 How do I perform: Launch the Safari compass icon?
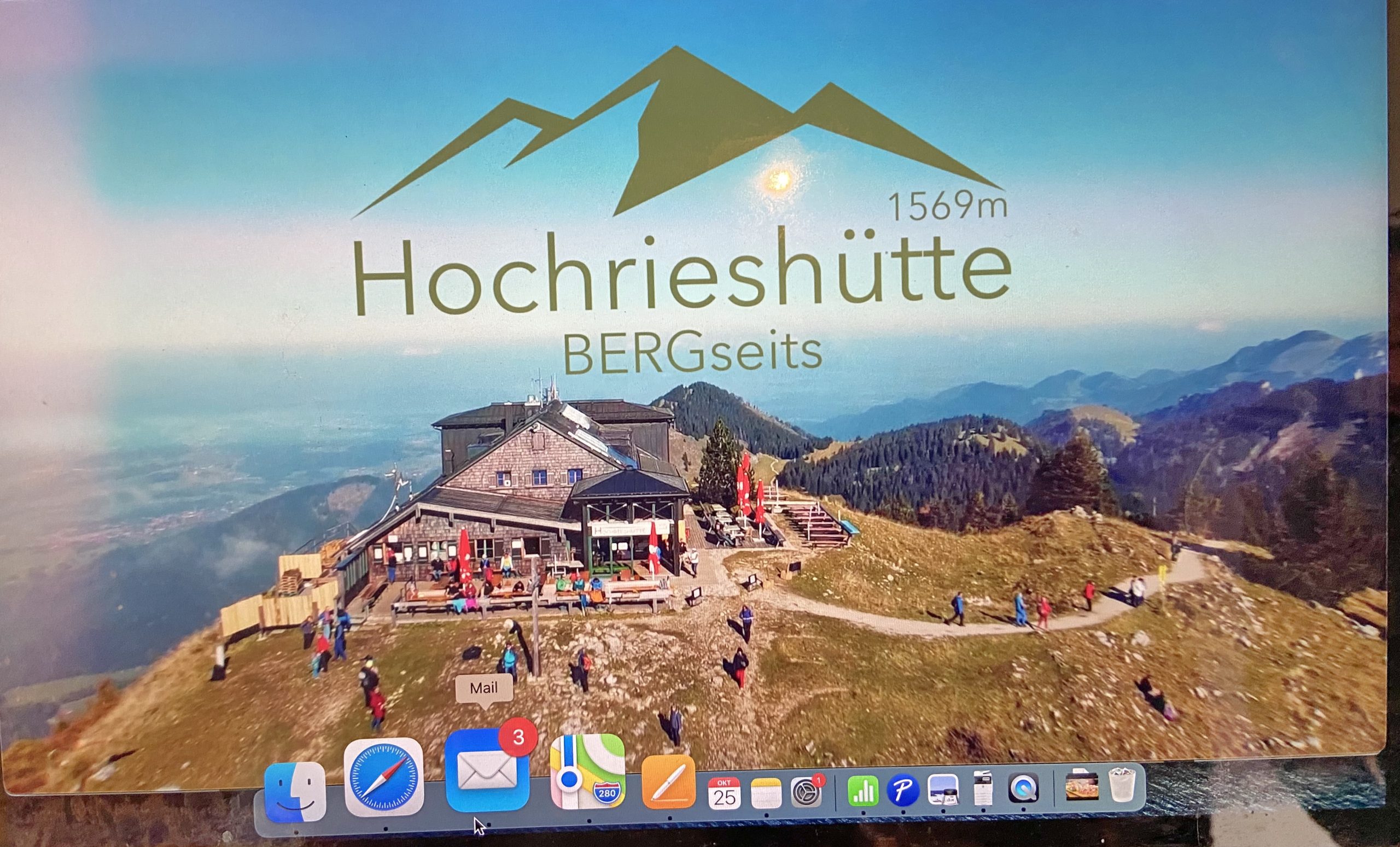coord(383,777)
